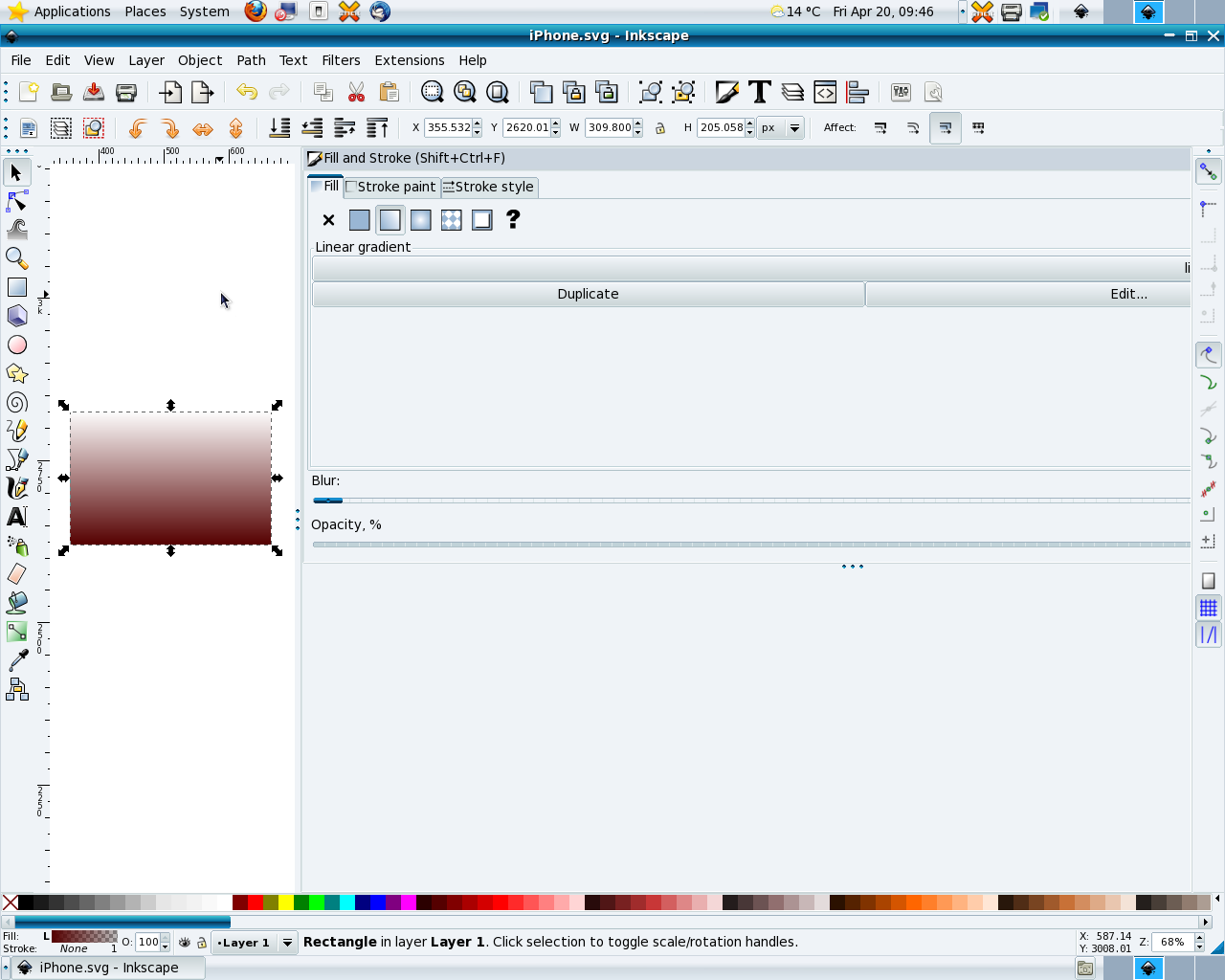1225x980 pixels.
Task: Select the Node edit tool
Action: 17,201
